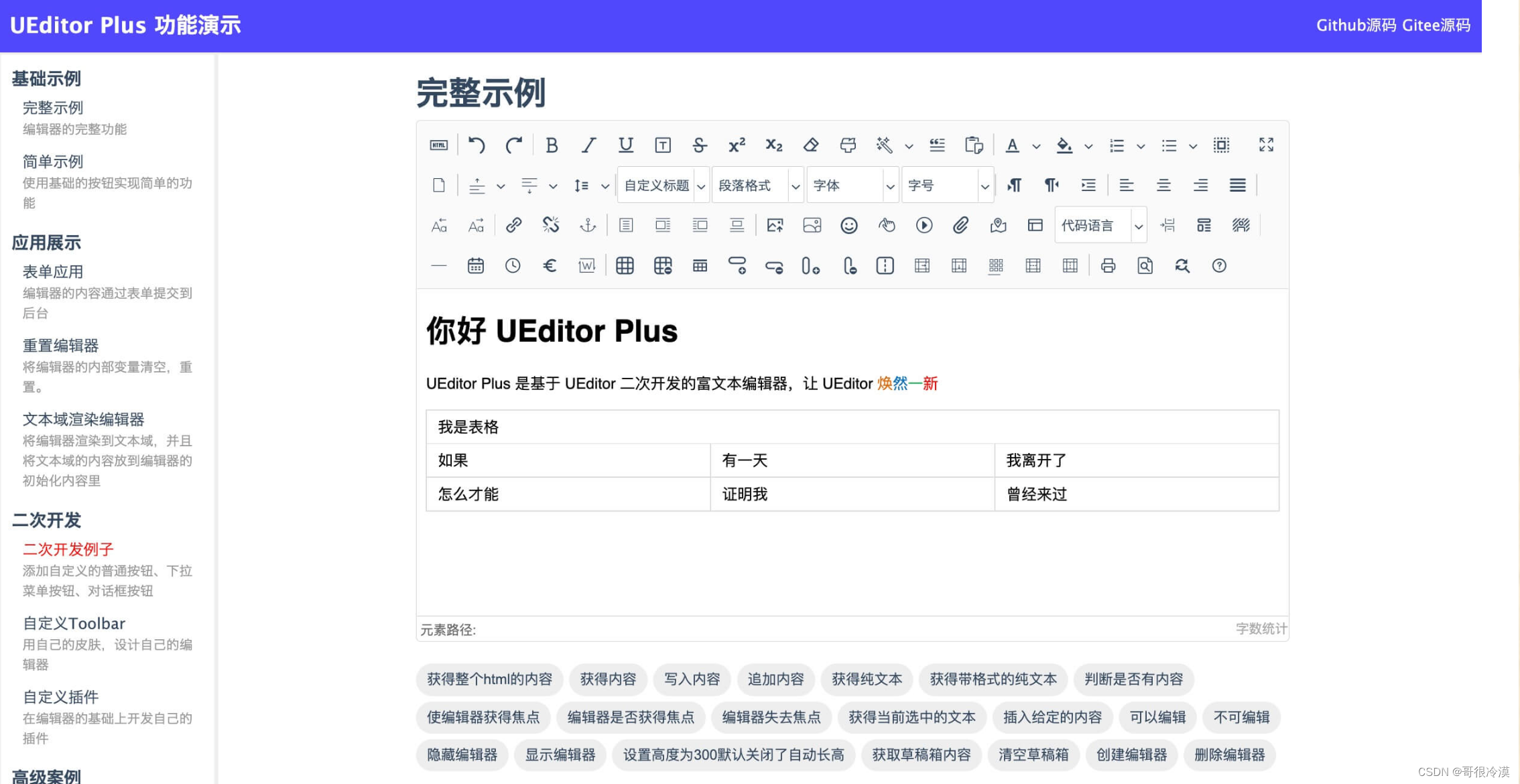
Task: Insert superscript using the x² icon
Action: [x=737, y=145]
